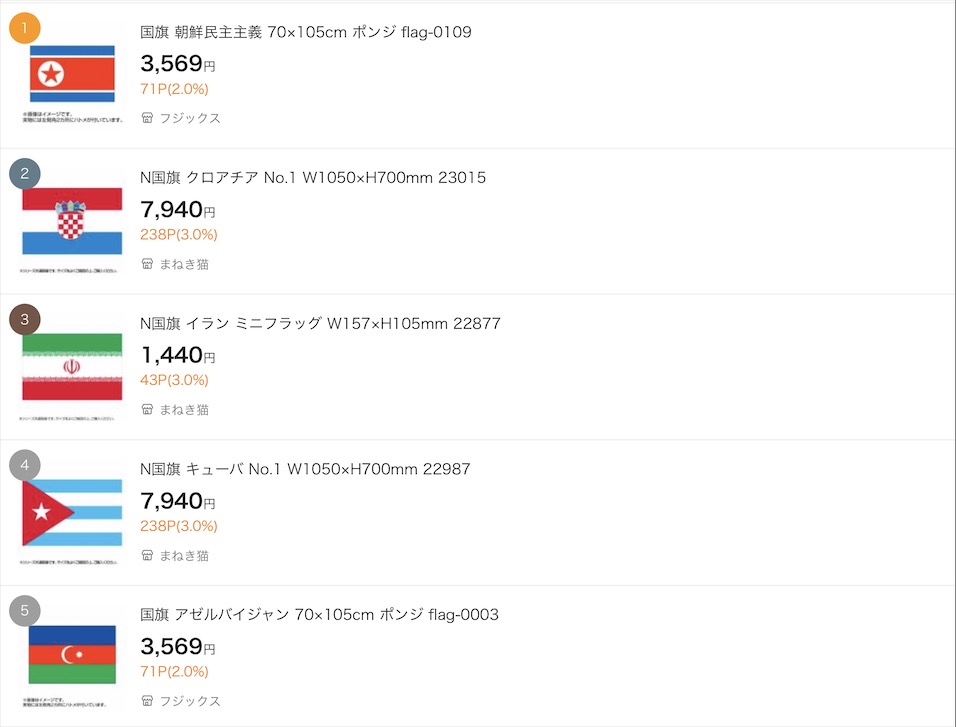
Task: Click the shop icon on the Cuba listing
Action: (147, 555)
